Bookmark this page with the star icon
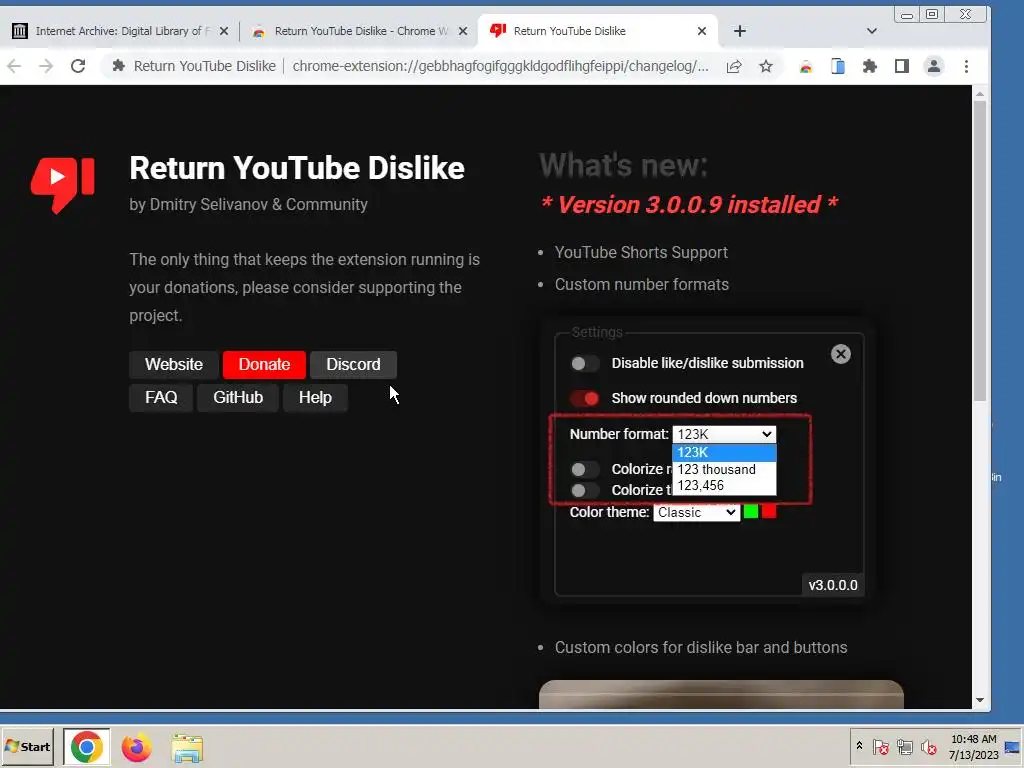1024x768 pixels. [x=766, y=66]
